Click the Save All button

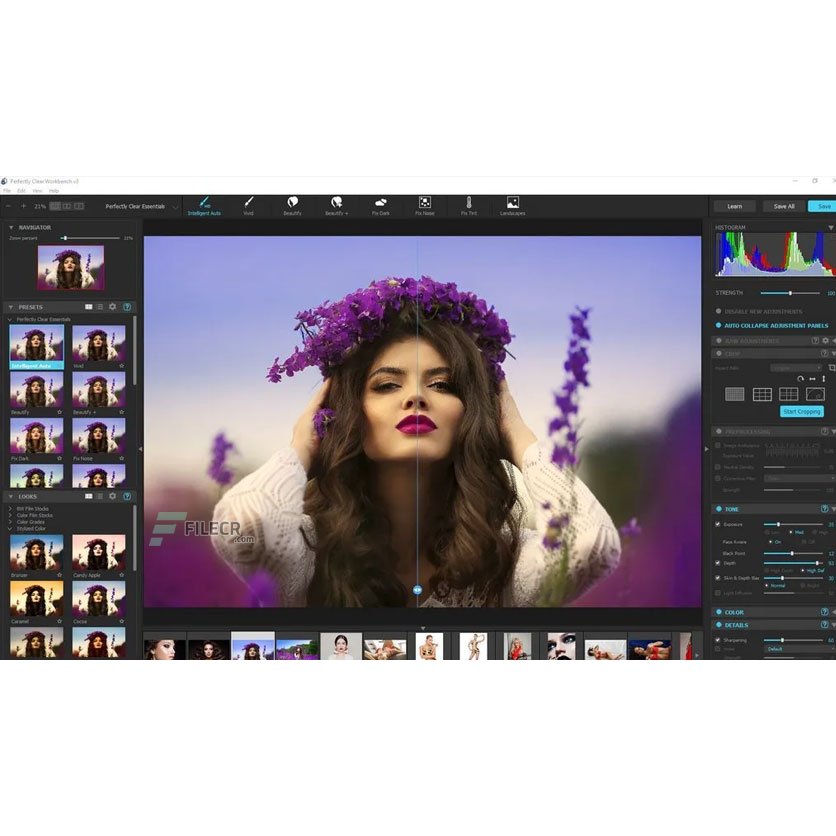[784, 206]
